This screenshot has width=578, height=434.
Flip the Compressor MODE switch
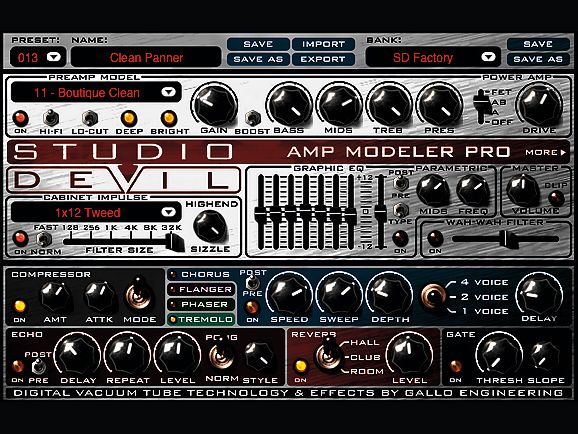click(x=138, y=295)
